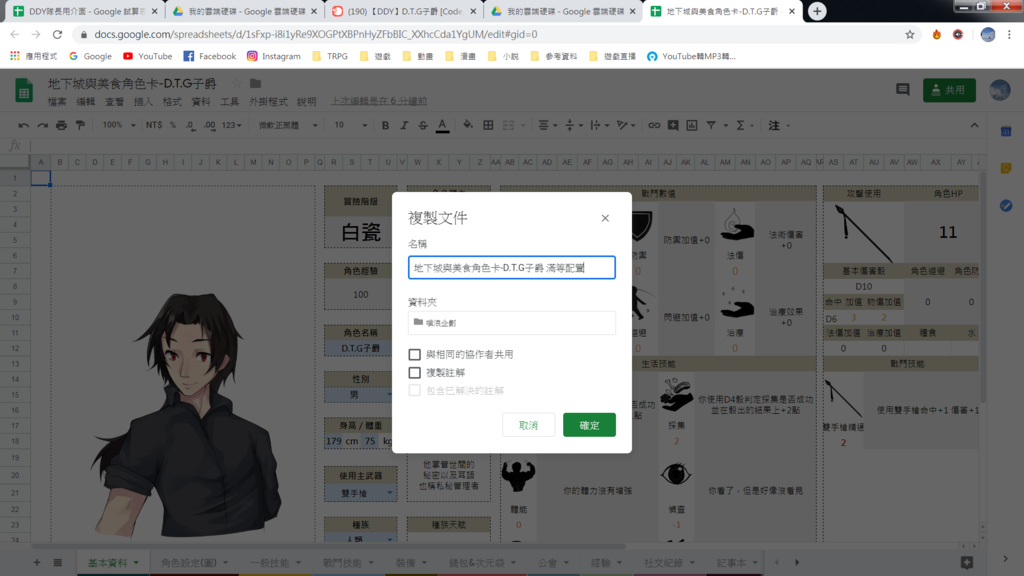Viewport: 1024px width, 576px height.
Task: Apply percent format from toolbar
Action: [x=173, y=125]
